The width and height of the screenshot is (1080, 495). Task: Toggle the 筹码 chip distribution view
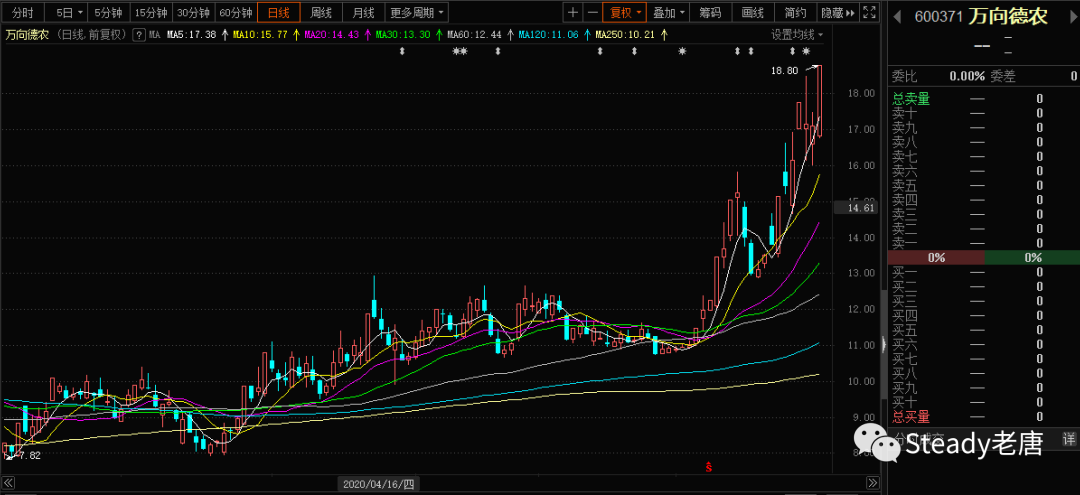click(709, 13)
